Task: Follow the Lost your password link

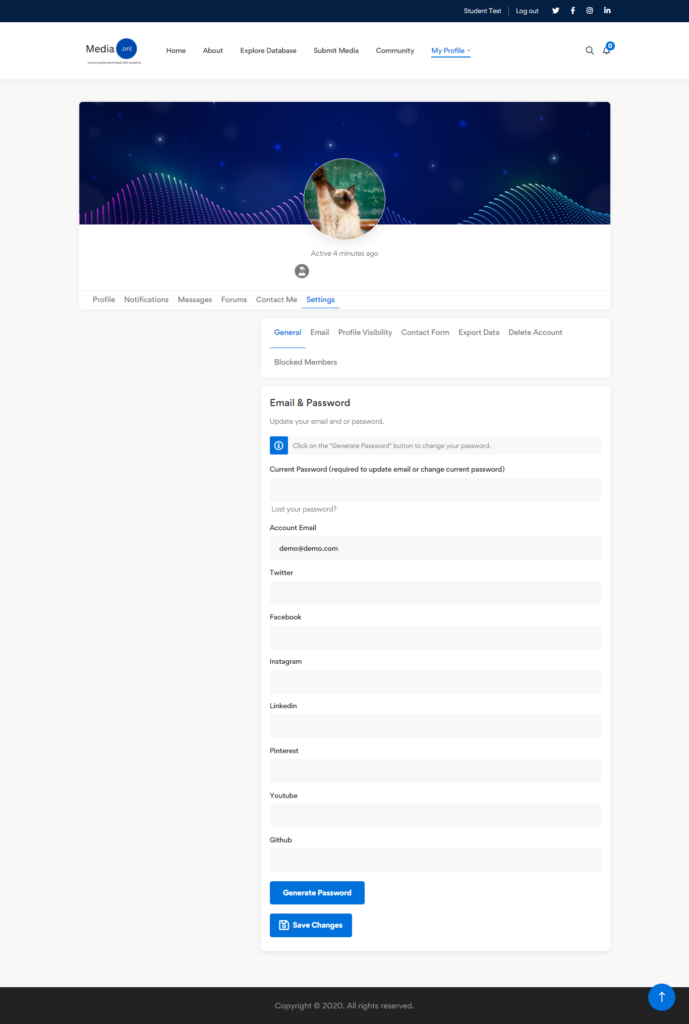Action: click(x=304, y=509)
